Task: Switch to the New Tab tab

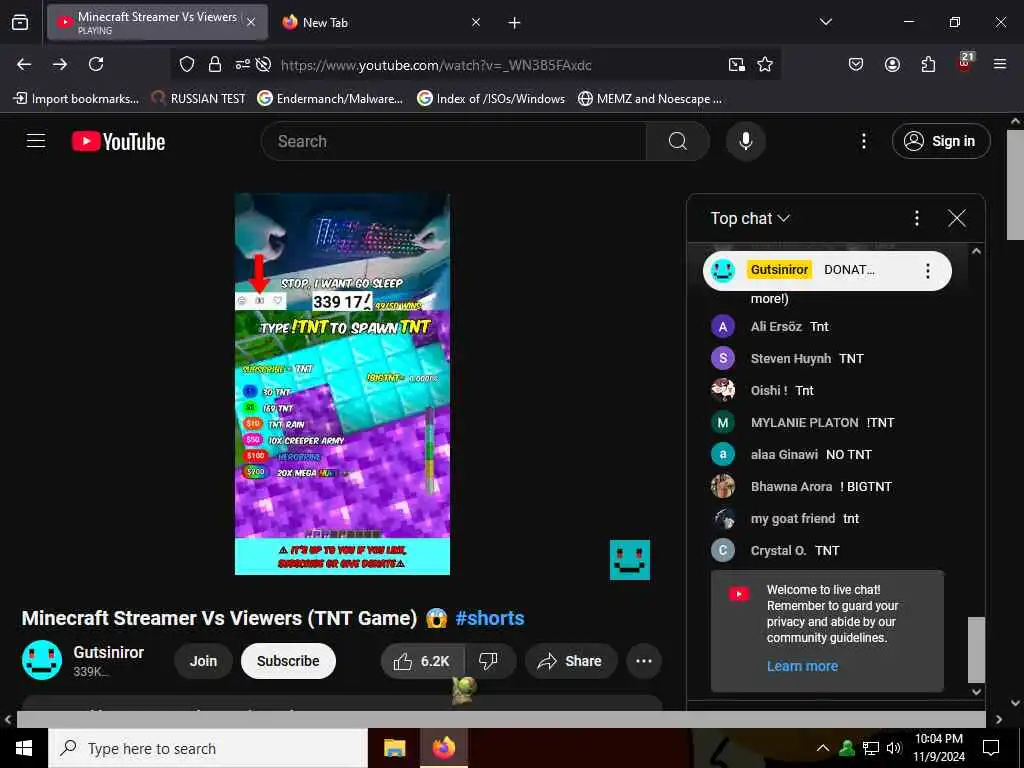Action: tap(381, 23)
